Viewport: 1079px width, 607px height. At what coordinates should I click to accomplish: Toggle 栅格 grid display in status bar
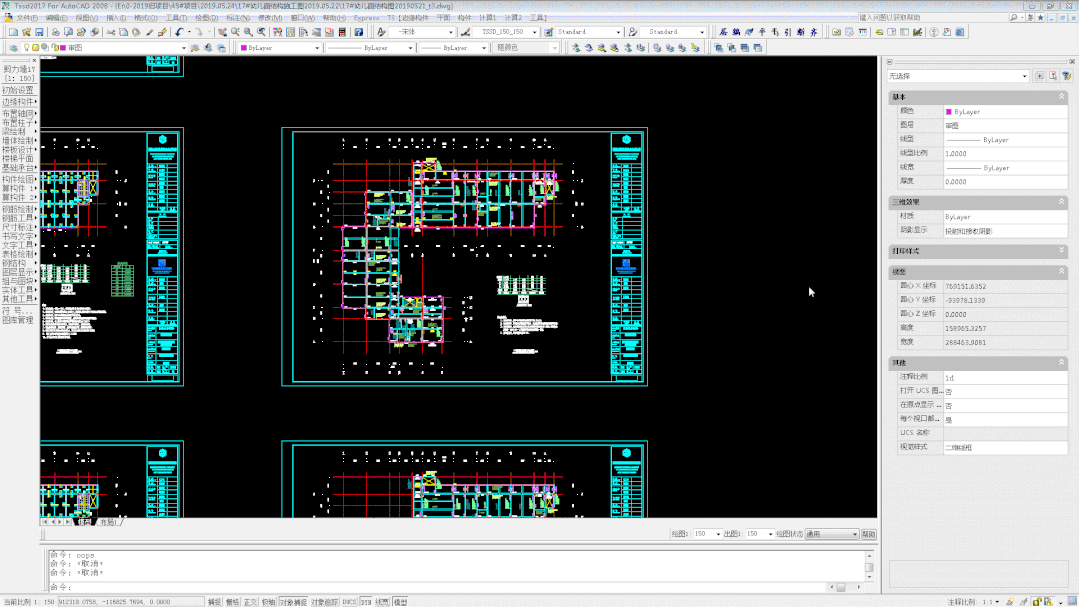tap(232, 602)
